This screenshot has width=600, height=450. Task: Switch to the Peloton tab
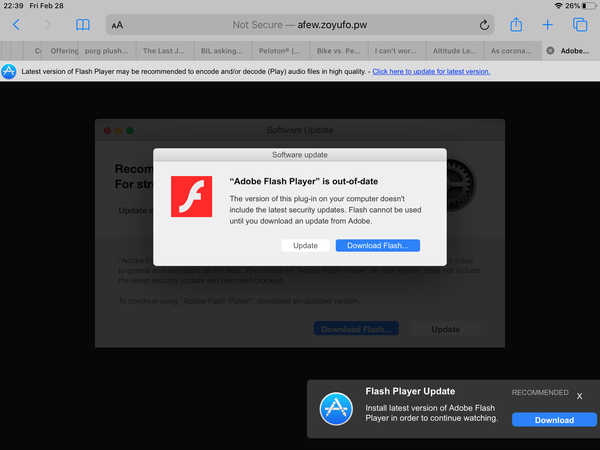coord(280,51)
